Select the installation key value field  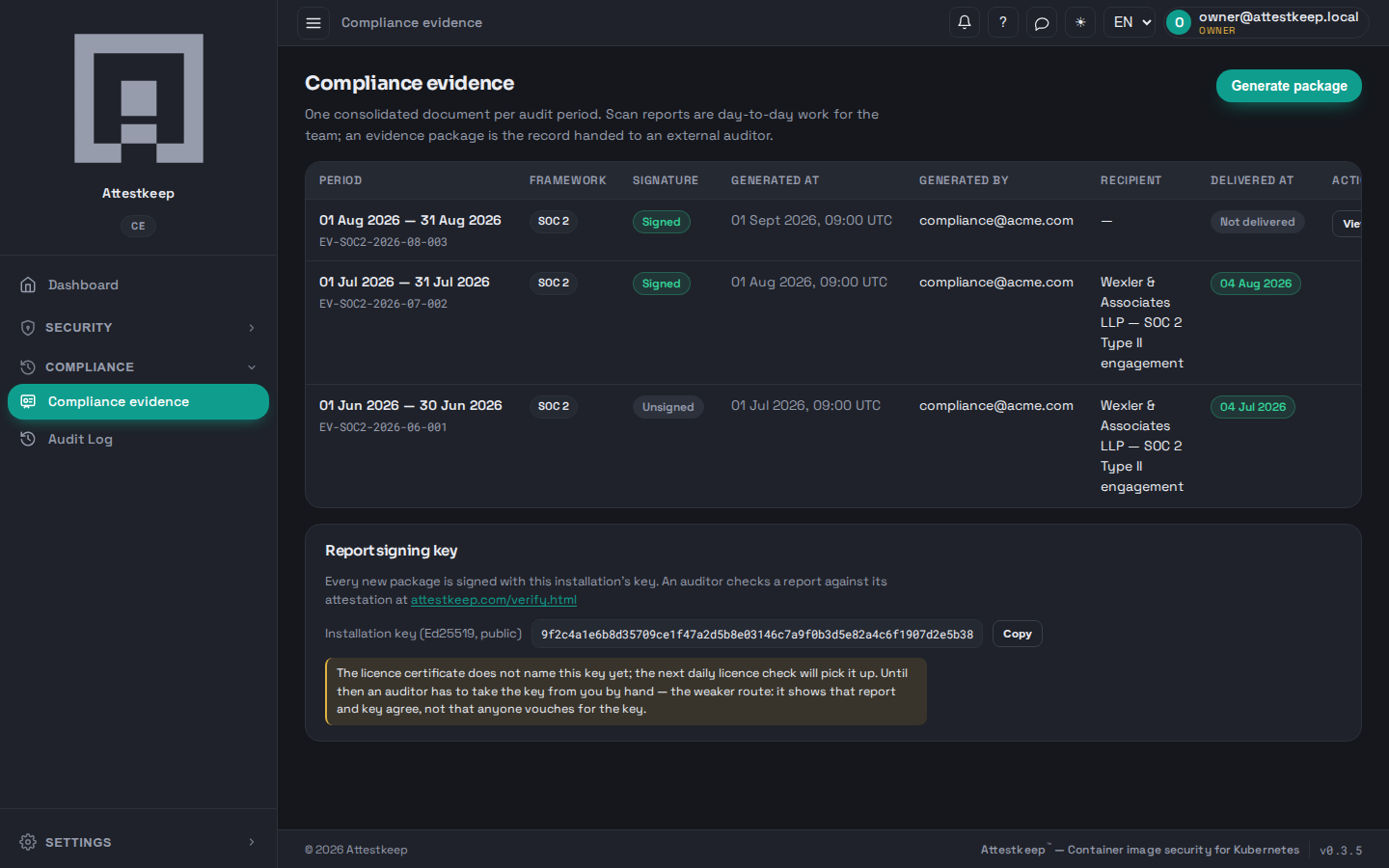pos(757,634)
